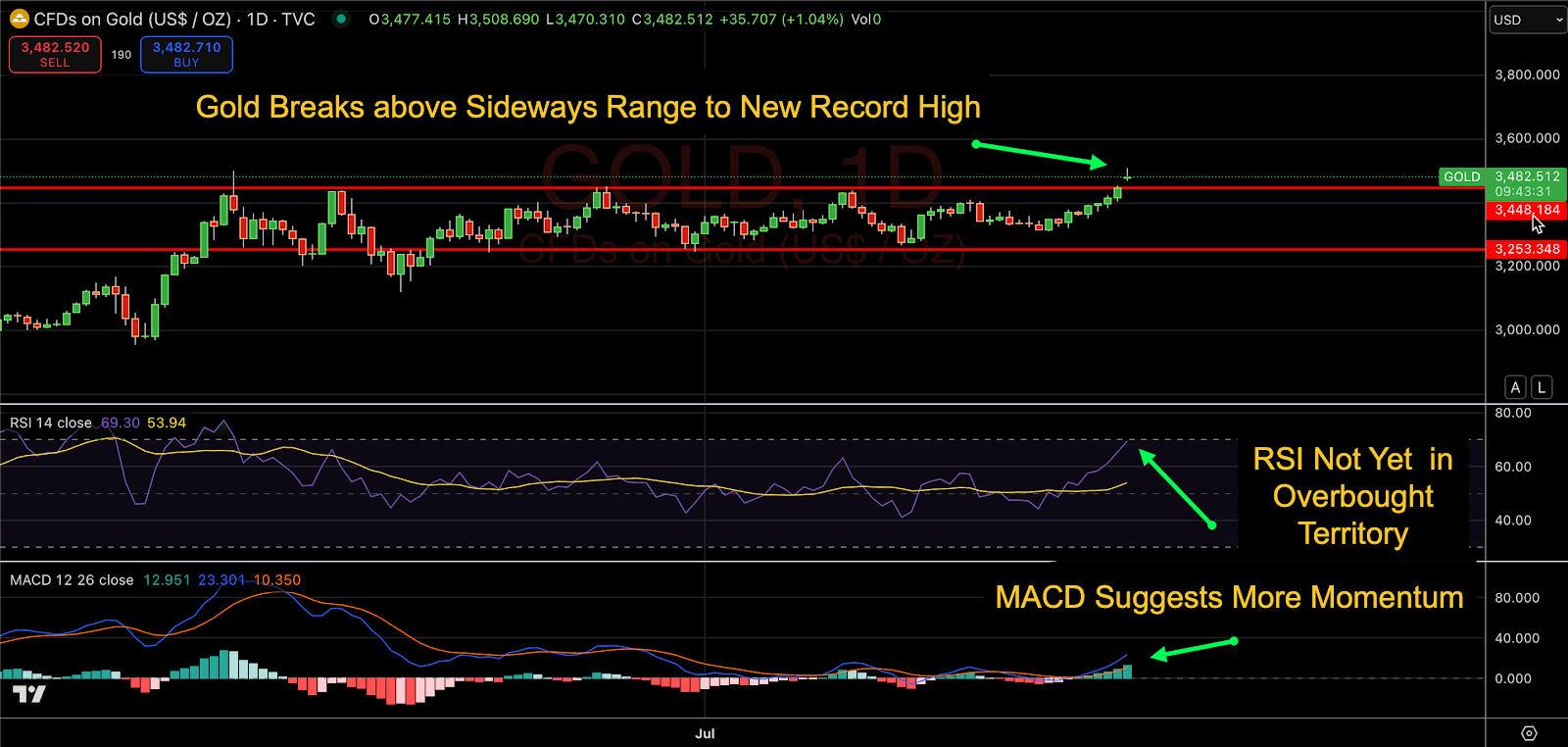The image size is (1568, 747).
Task: Click the GOLD price label tag
Action: point(1461,176)
